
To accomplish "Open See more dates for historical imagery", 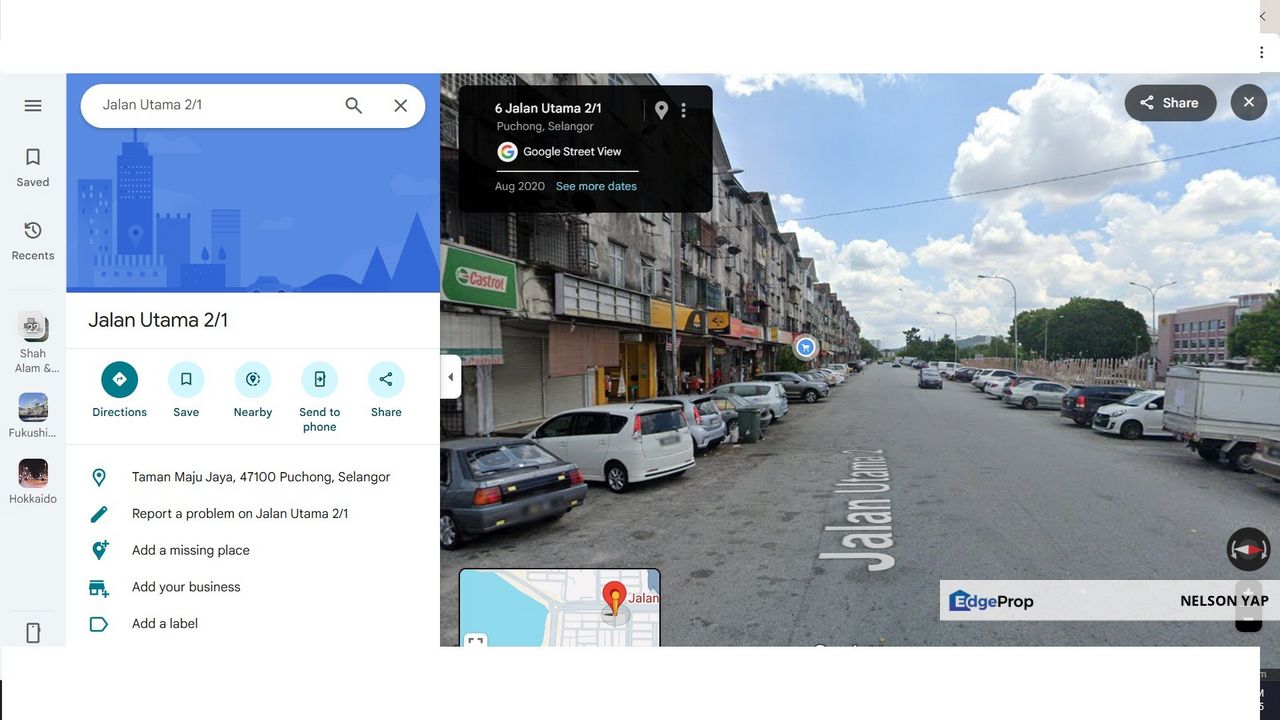I will click(596, 186).
